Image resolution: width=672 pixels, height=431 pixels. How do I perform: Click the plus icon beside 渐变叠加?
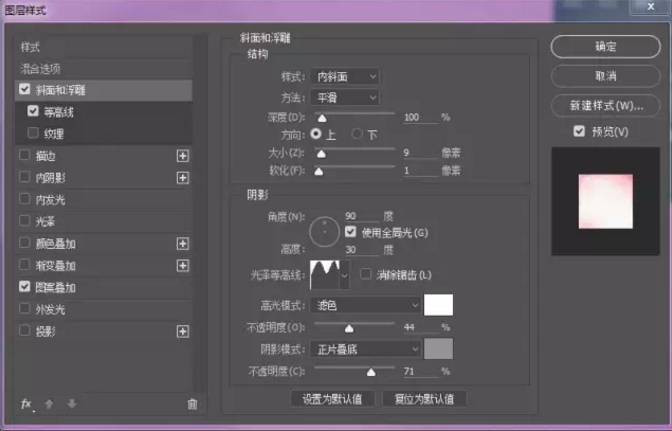pos(183,266)
